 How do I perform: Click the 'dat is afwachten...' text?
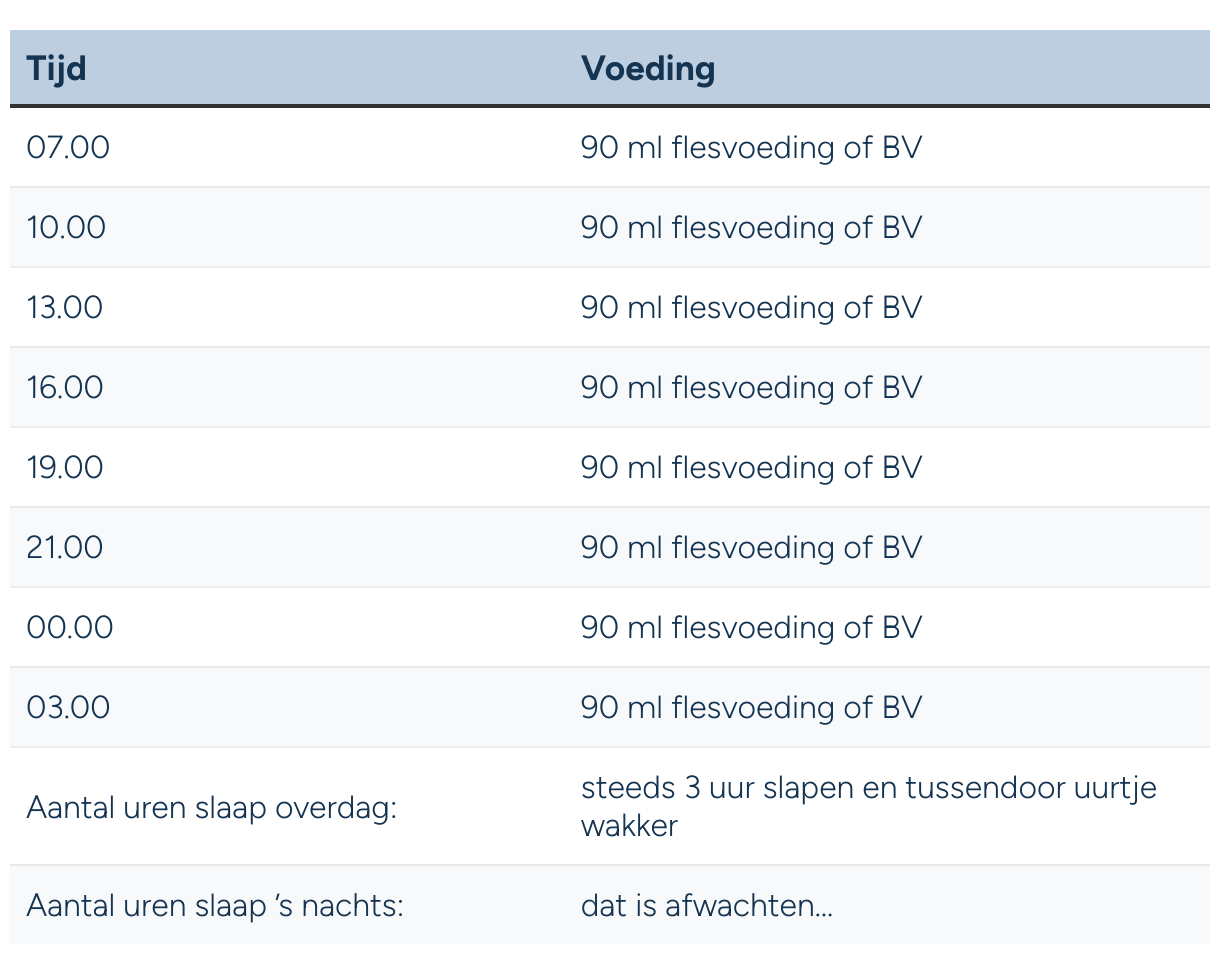coord(707,906)
